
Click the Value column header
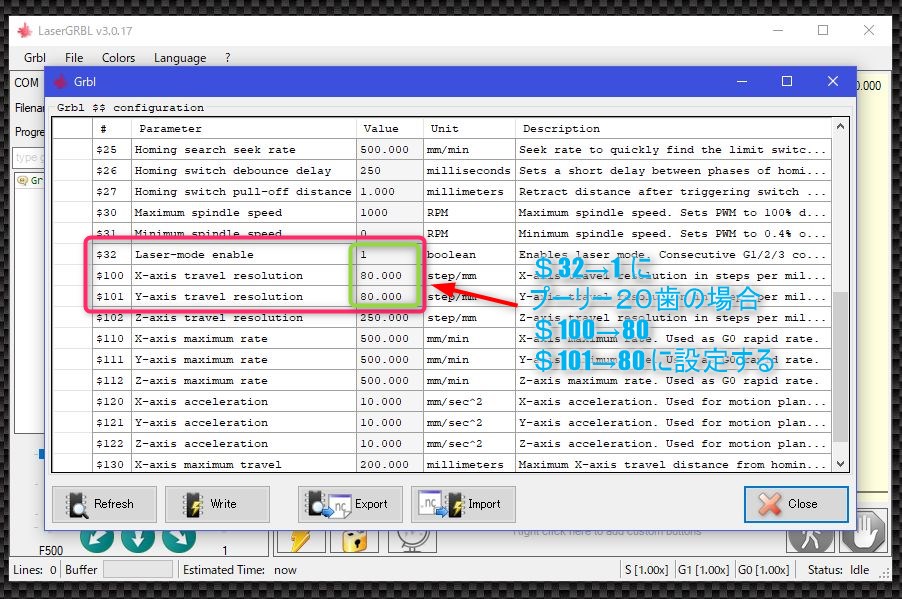389,128
